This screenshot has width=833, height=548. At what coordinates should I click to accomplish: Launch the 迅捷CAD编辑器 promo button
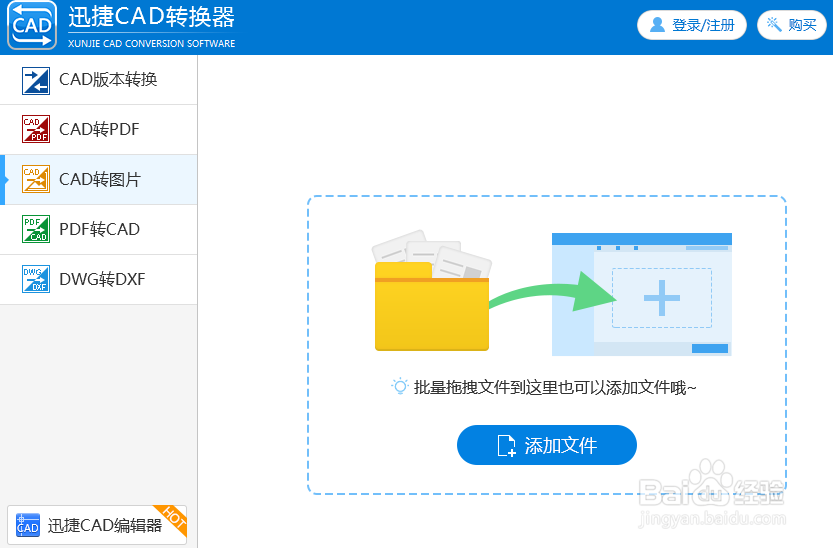(97, 525)
